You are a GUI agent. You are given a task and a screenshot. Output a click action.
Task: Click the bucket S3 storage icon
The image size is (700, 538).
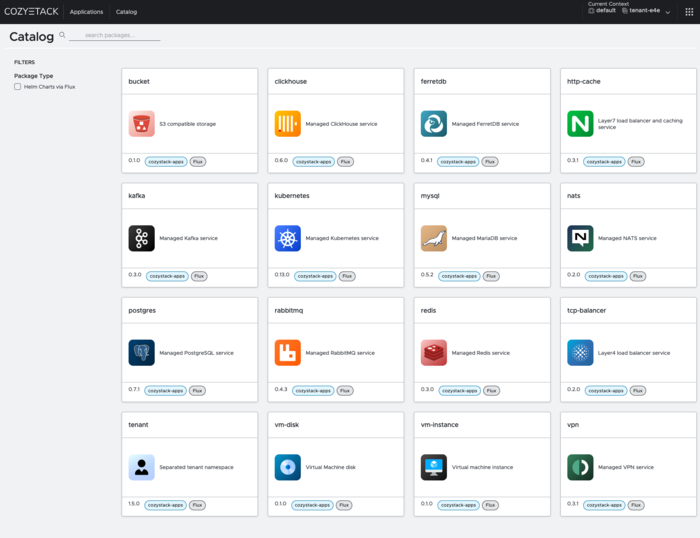141,124
